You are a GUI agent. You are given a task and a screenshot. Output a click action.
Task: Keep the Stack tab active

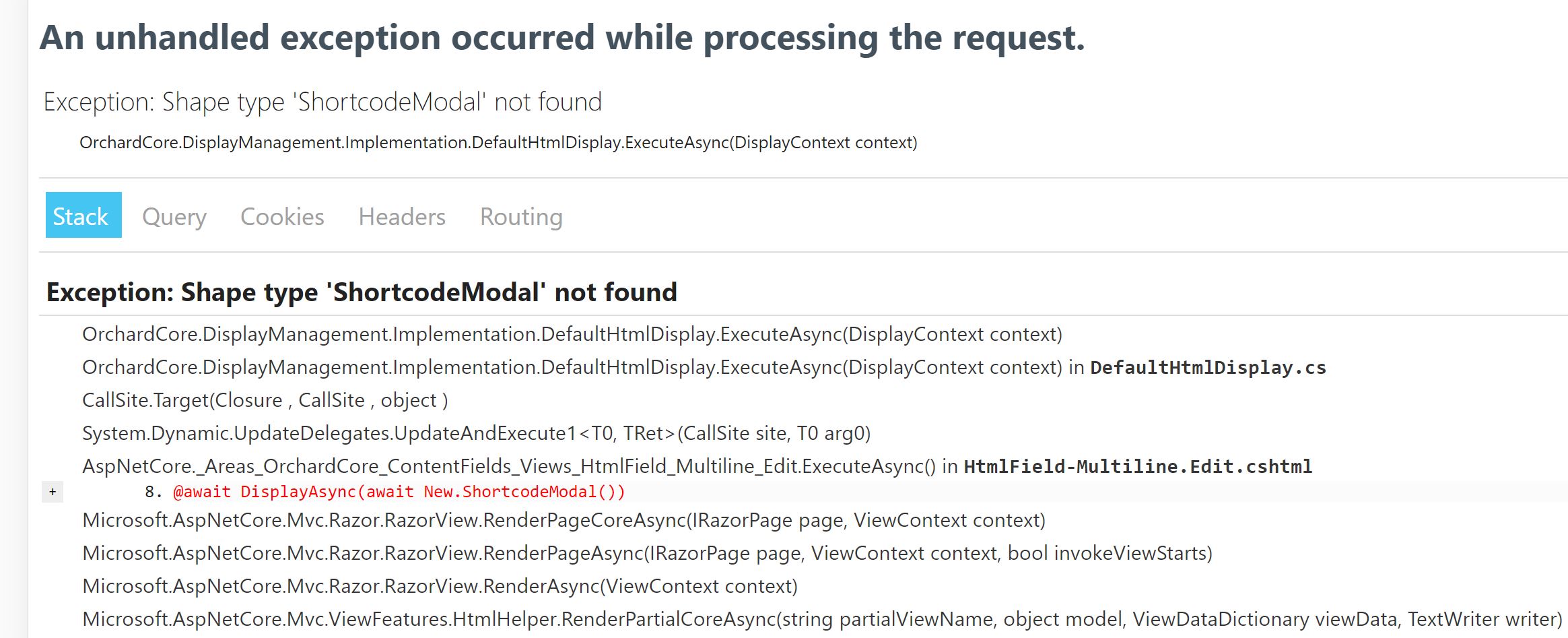tap(81, 216)
